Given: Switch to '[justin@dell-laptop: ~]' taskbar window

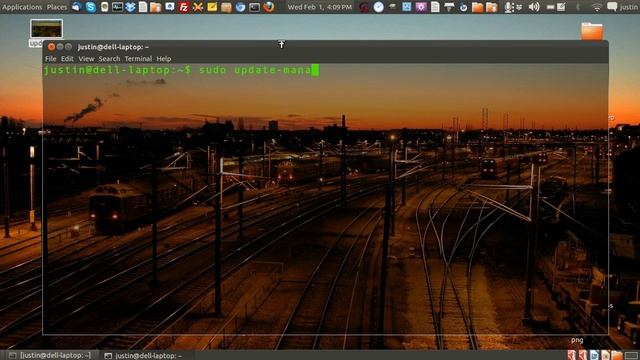Looking at the screenshot, I should point(50,356).
